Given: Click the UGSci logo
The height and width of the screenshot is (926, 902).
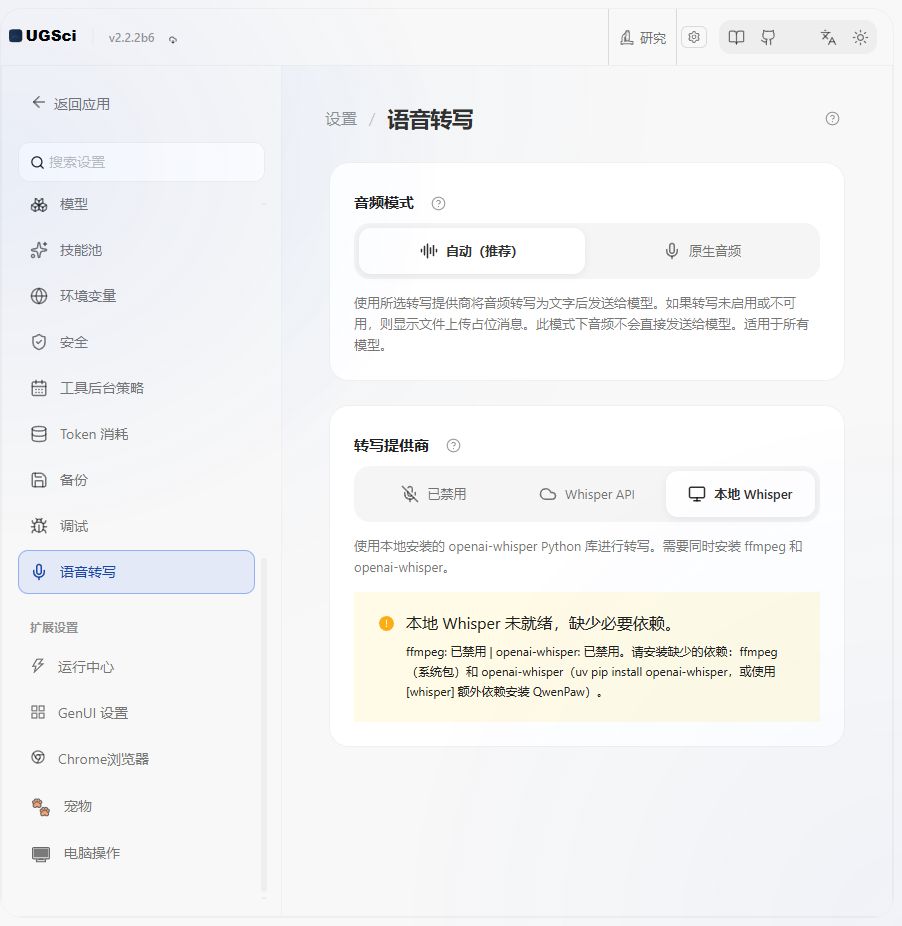Looking at the screenshot, I should click(43, 36).
